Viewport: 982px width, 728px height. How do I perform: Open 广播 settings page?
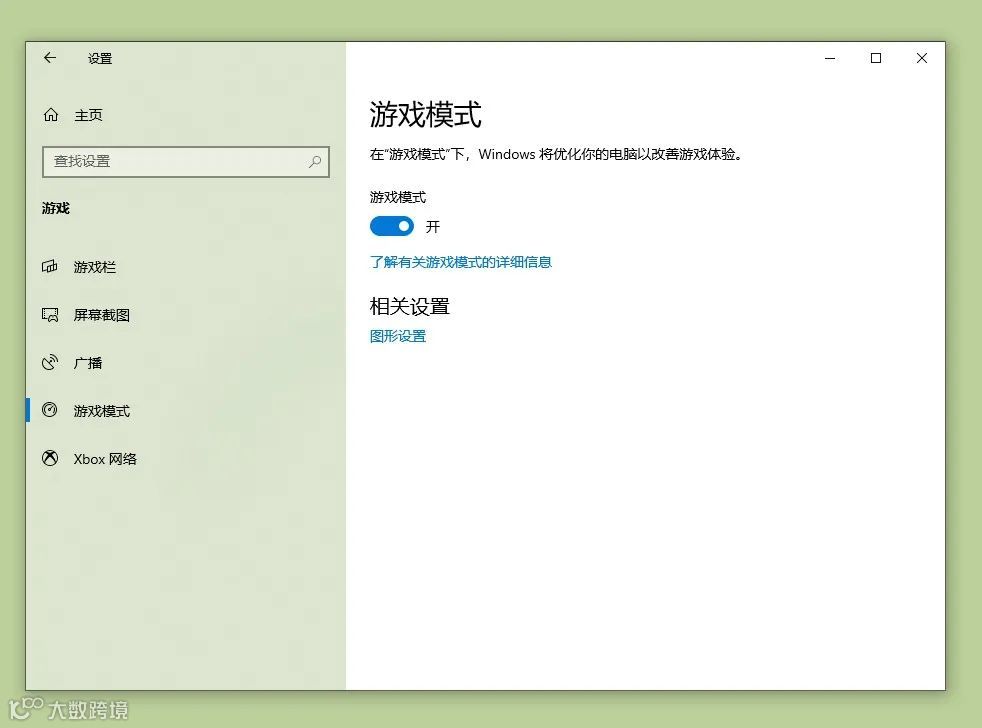tap(88, 363)
